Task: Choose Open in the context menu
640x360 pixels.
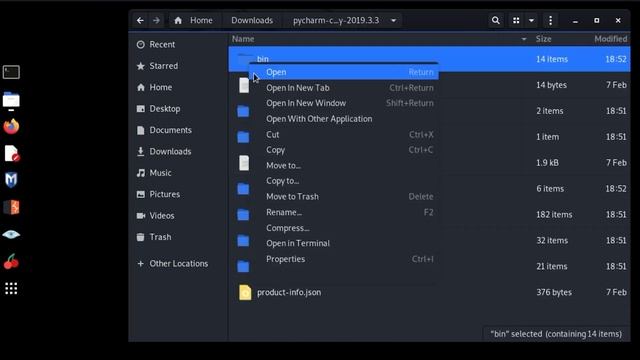Action: point(344,72)
